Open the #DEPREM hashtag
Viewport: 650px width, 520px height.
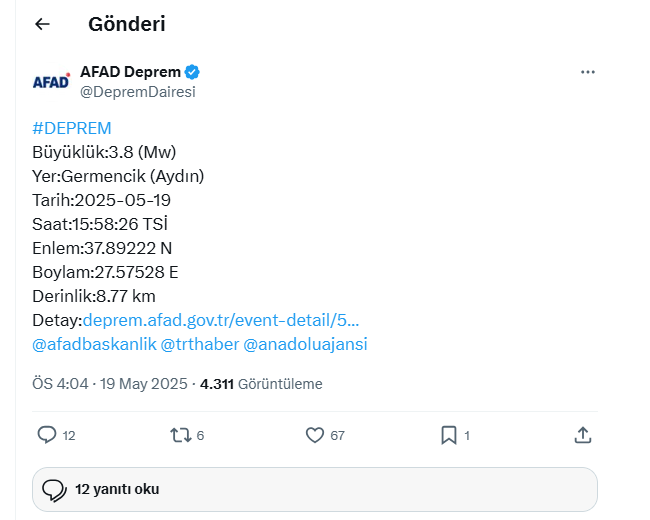coord(72,128)
